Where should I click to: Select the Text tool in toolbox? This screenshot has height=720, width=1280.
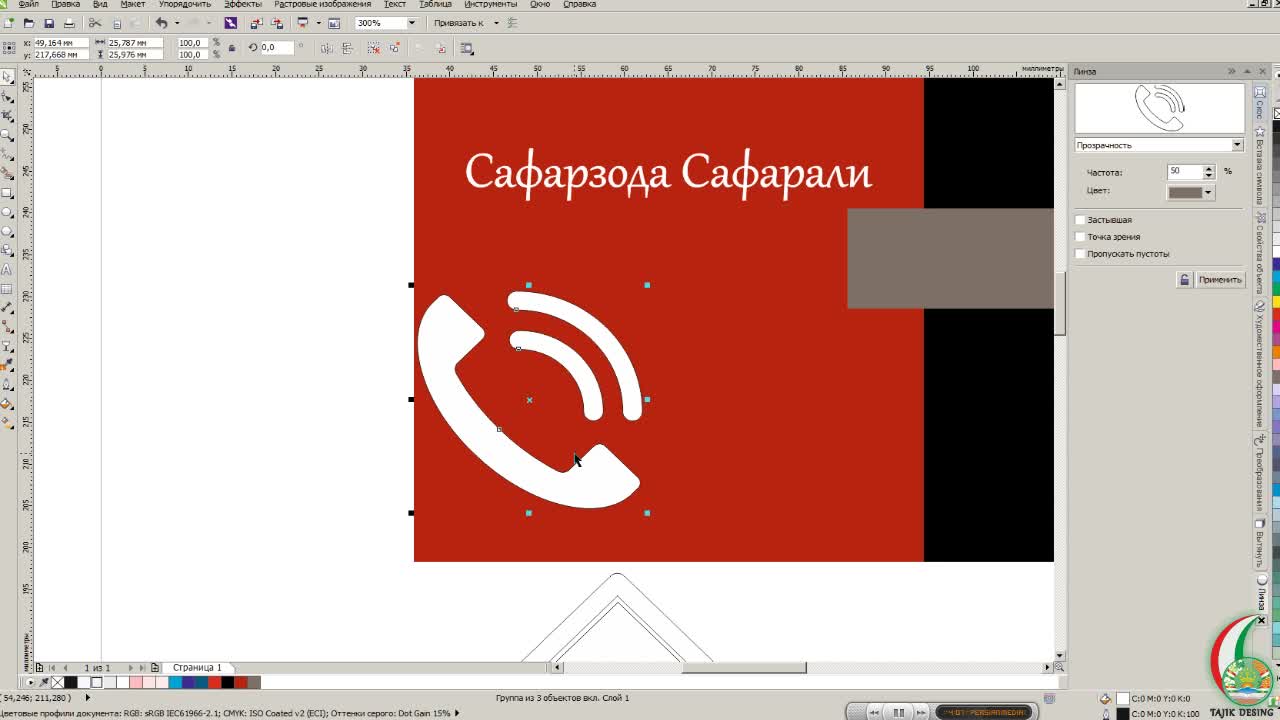(7, 270)
